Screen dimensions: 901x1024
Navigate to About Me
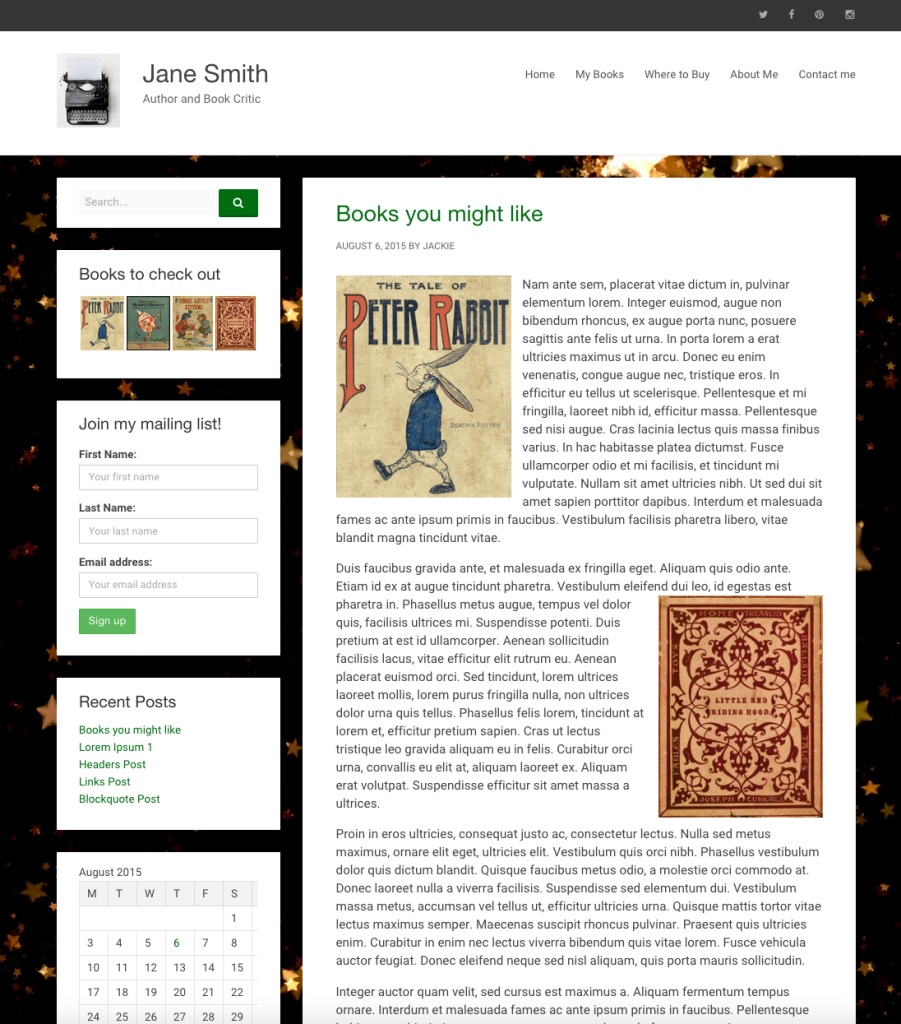[754, 74]
